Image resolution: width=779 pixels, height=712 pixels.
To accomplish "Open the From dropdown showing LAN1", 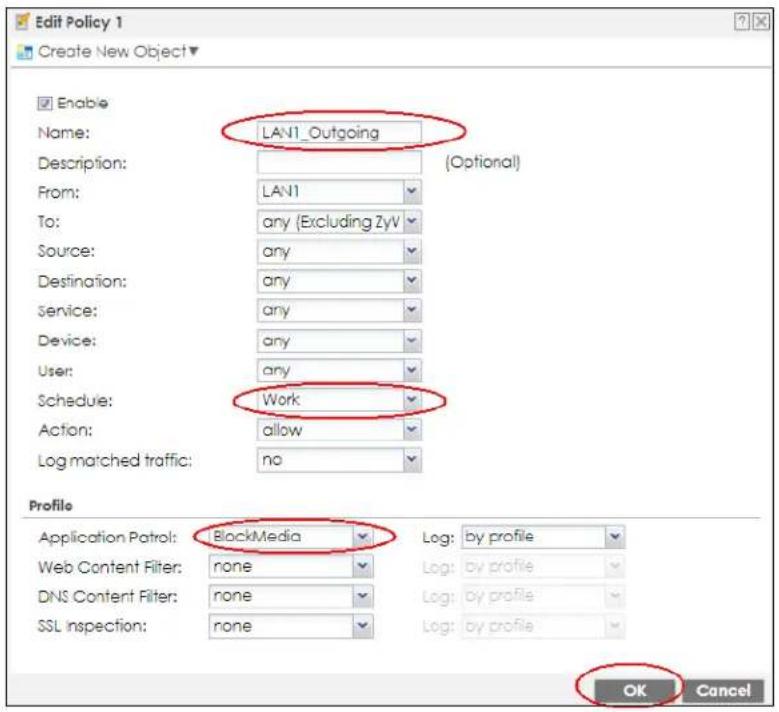I will [x=339, y=192].
